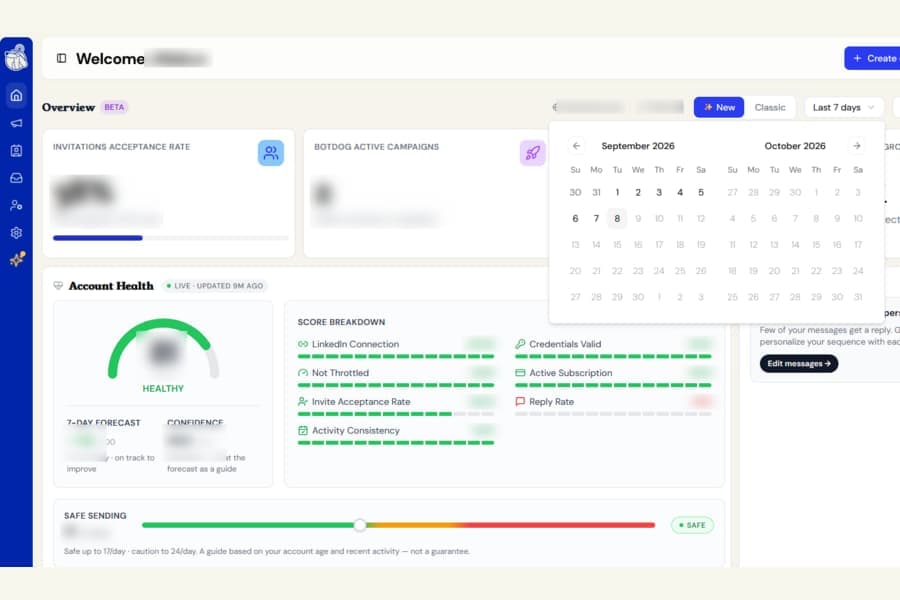Select September 6 in calendar

point(575,218)
